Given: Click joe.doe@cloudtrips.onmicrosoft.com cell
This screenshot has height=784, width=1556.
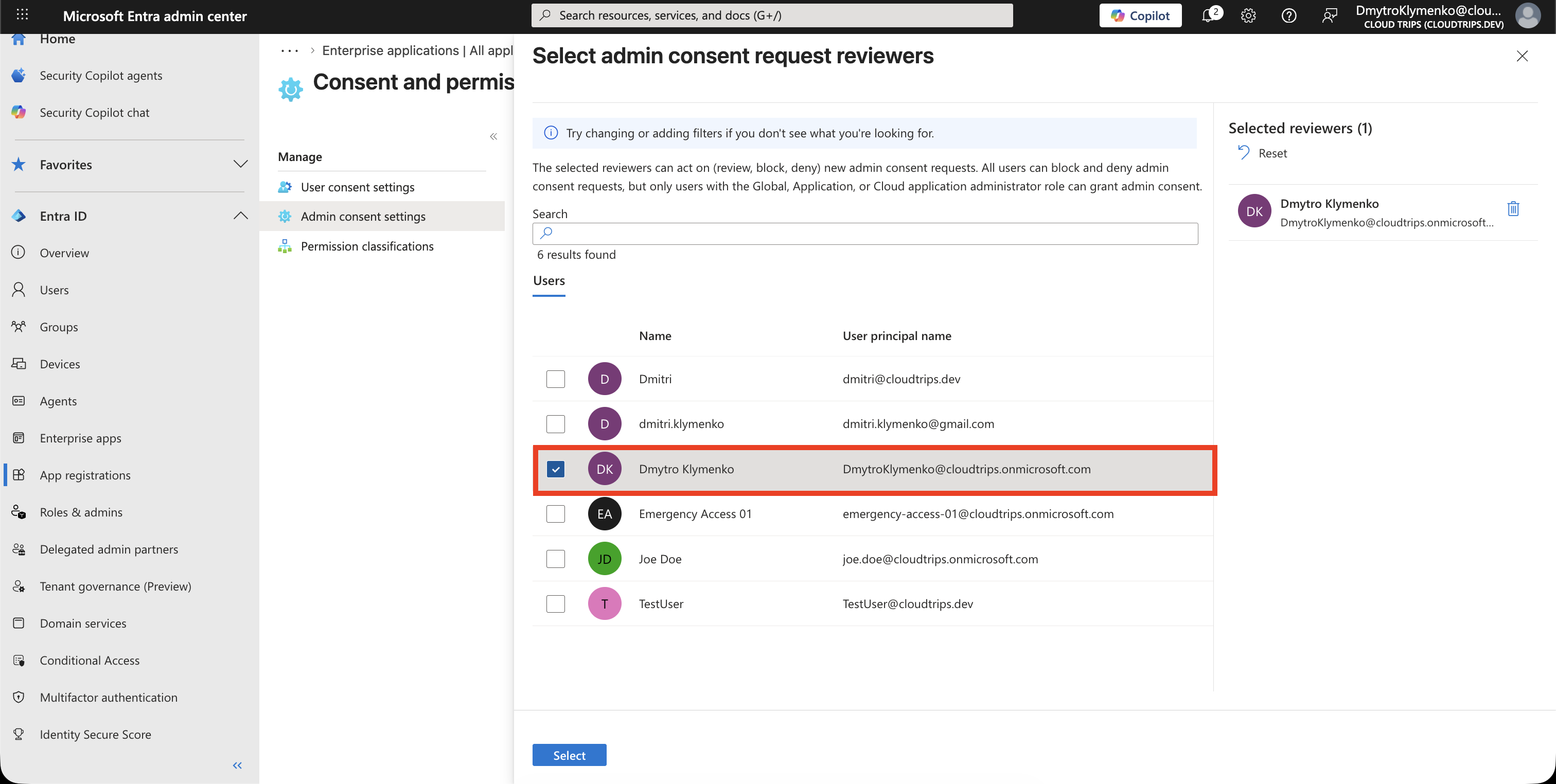Looking at the screenshot, I should click(940, 559).
